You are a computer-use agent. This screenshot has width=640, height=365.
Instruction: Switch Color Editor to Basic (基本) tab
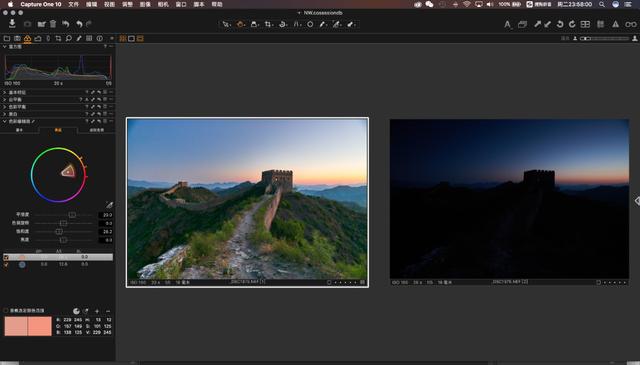[19, 130]
